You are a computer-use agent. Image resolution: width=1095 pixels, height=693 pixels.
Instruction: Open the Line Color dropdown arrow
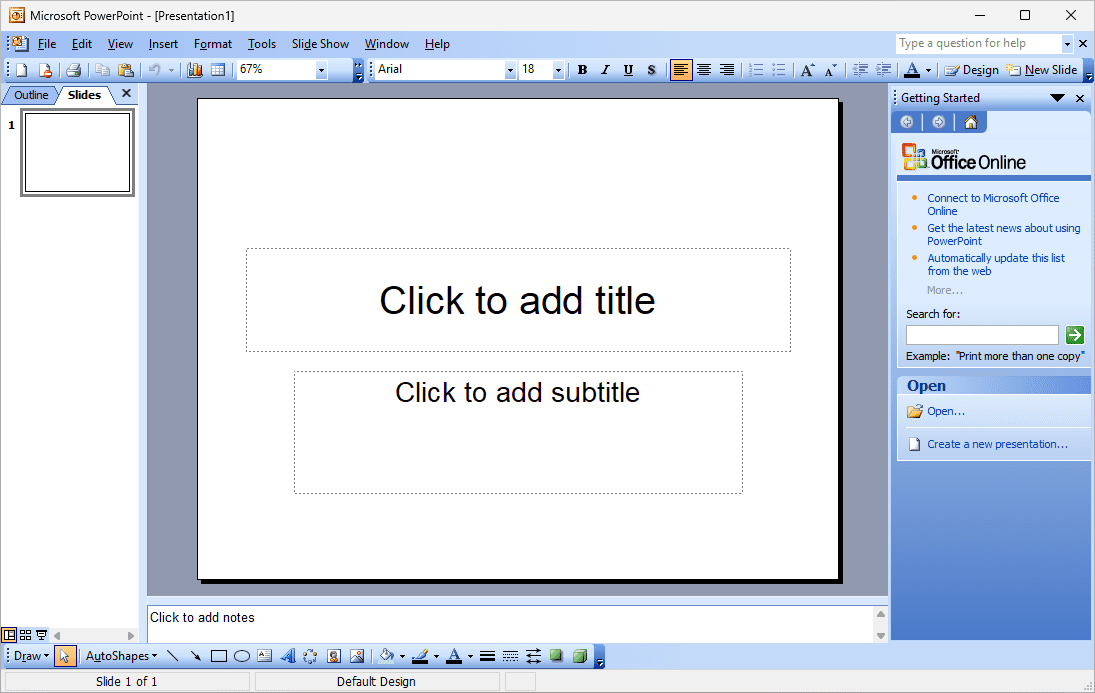(436, 657)
